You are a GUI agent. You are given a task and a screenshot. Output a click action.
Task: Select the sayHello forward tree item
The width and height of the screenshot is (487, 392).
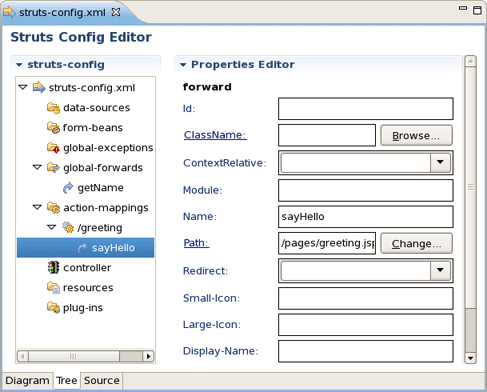(86, 248)
